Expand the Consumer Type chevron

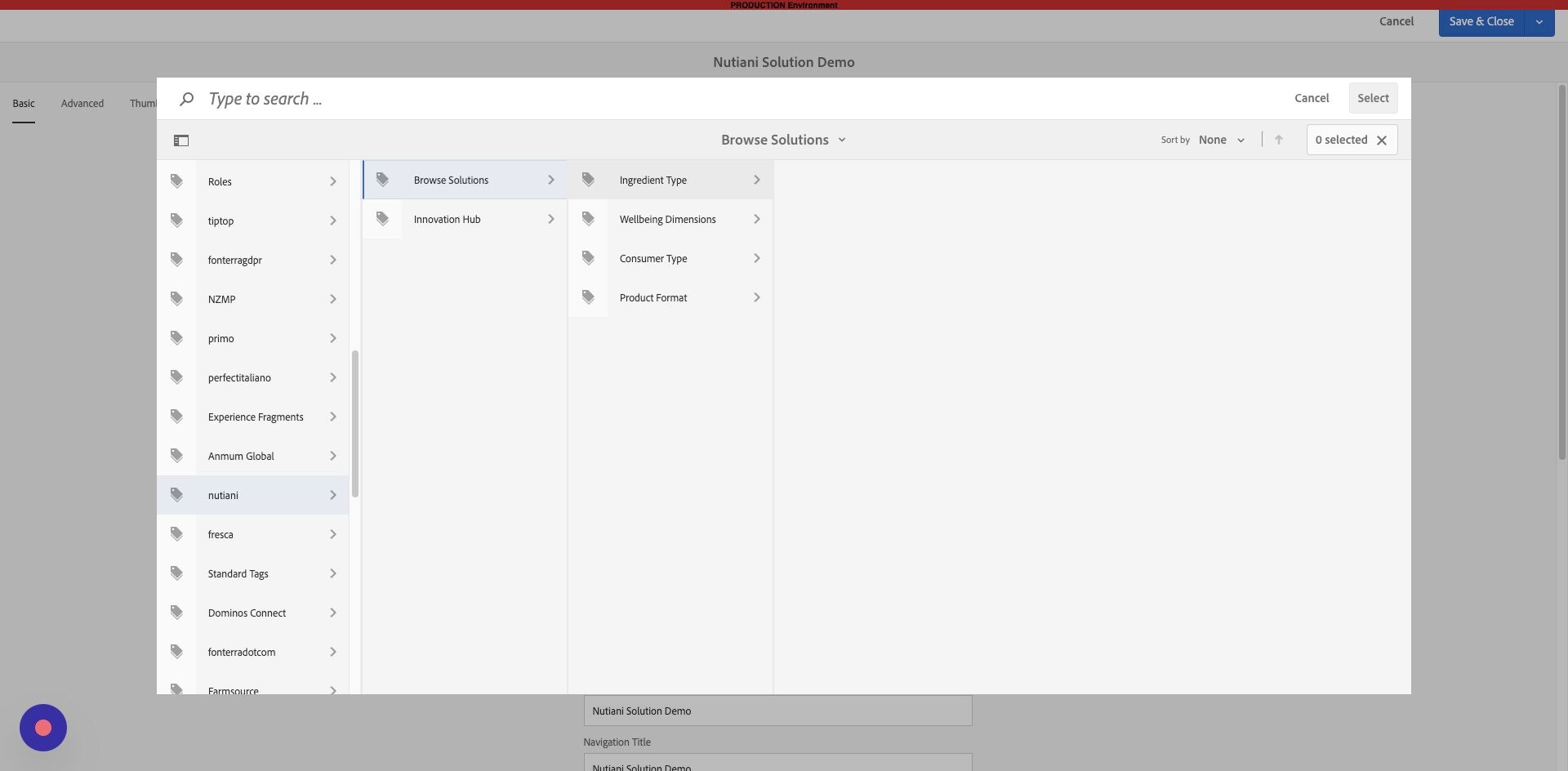click(757, 258)
